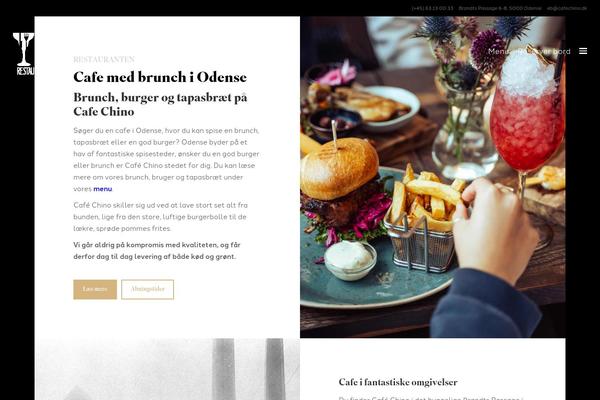Open the Brandts Passage address link
The image size is (600, 400).
tap(500, 8)
